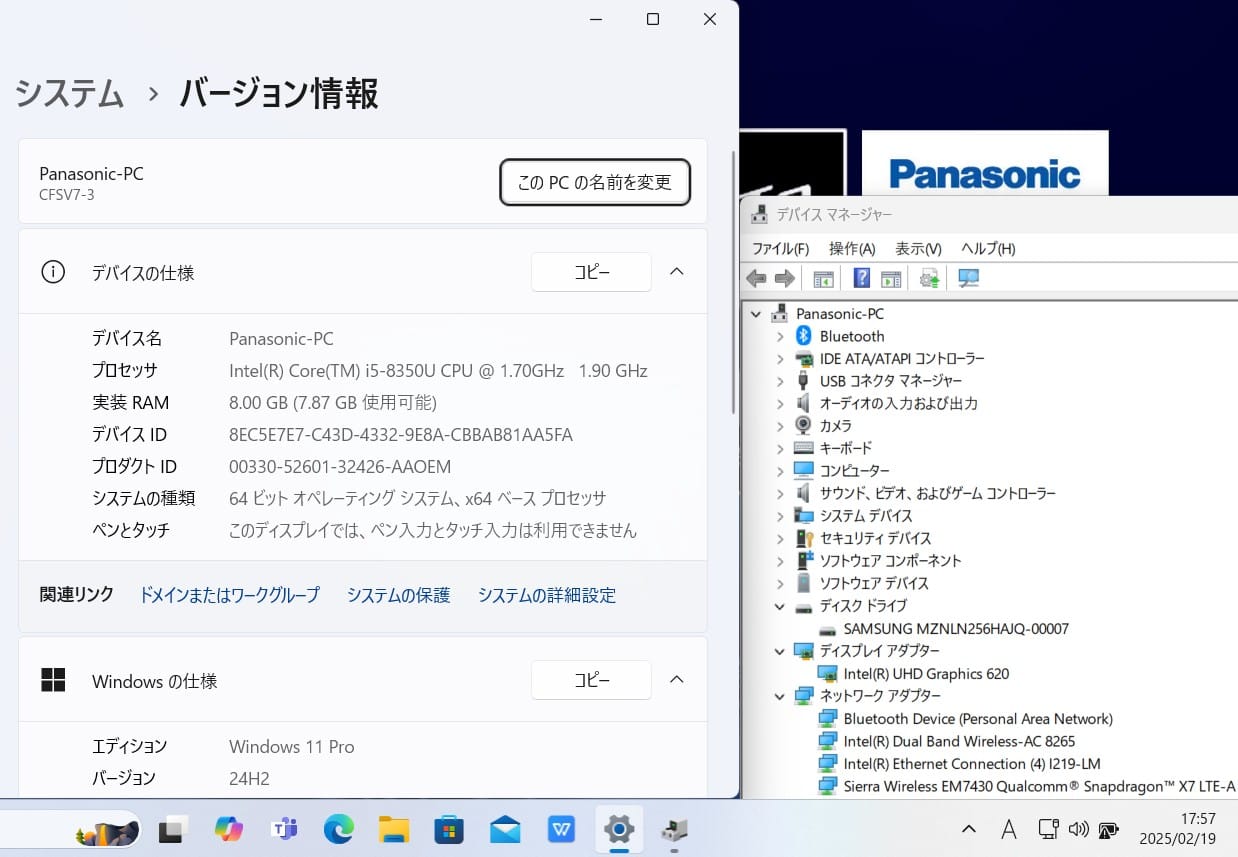1238x857 pixels.
Task: Launch Copilot from the taskbar
Action: [229, 829]
